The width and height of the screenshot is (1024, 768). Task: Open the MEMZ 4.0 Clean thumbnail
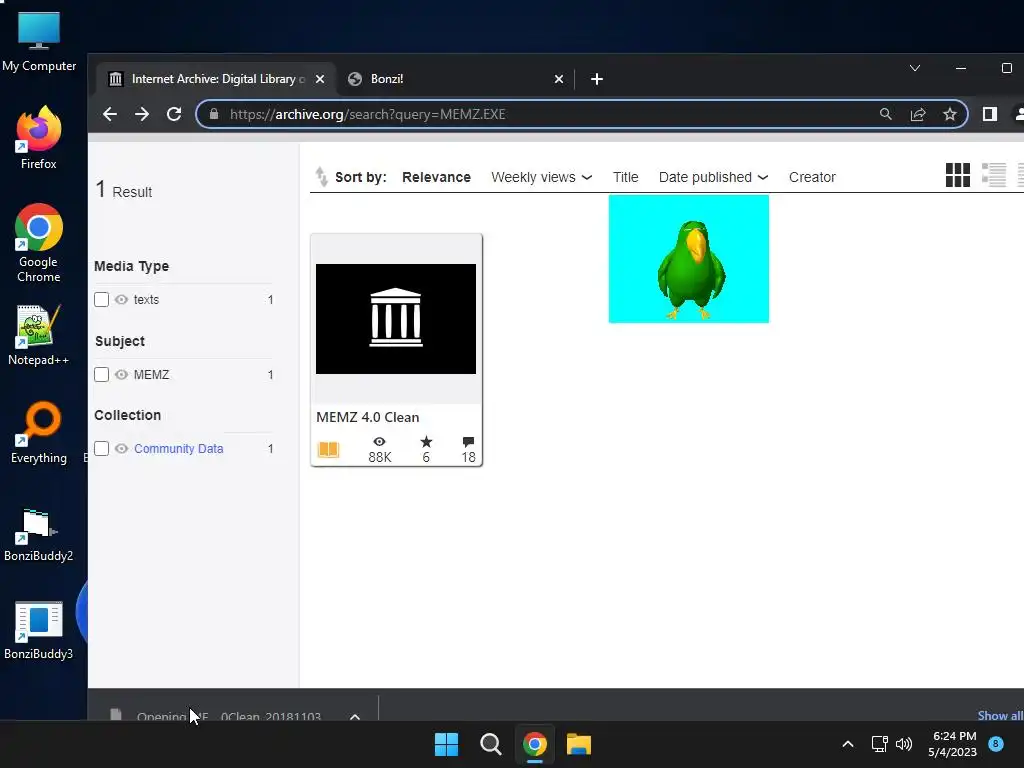point(396,319)
